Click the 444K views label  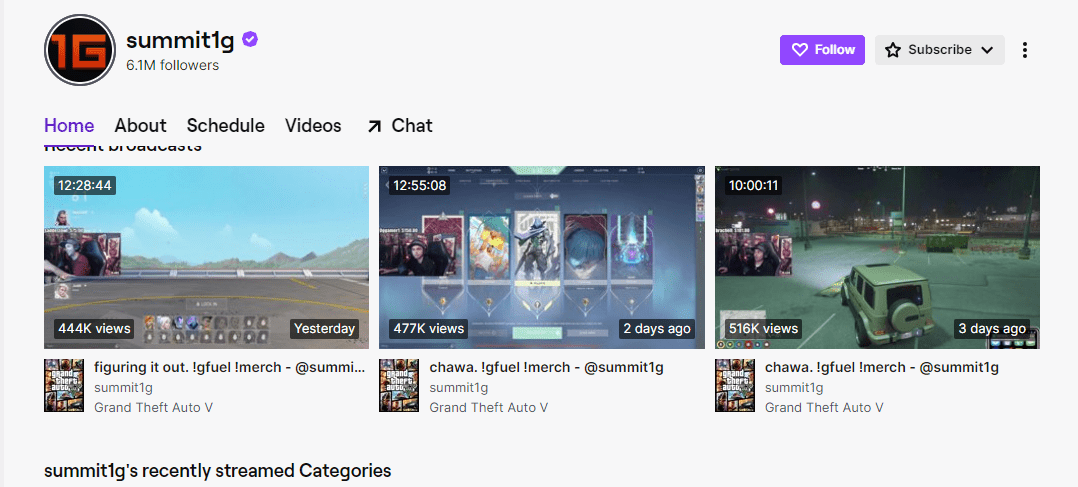point(94,329)
